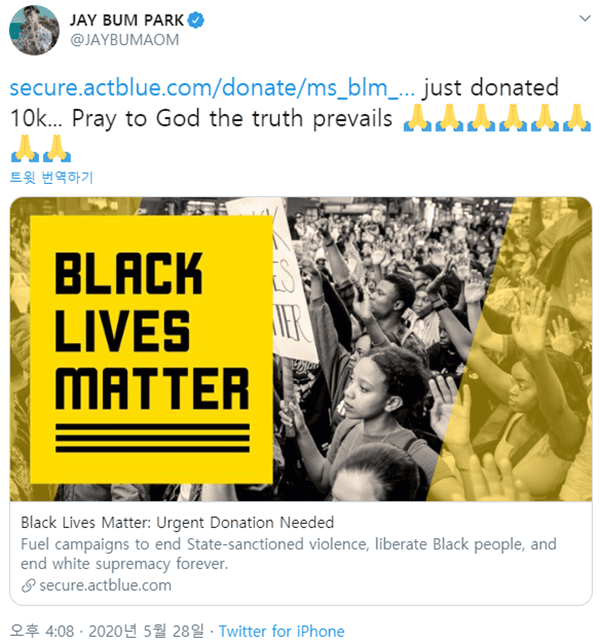
Task: Open the tweet options chevron menu
Action: click(x=584, y=18)
